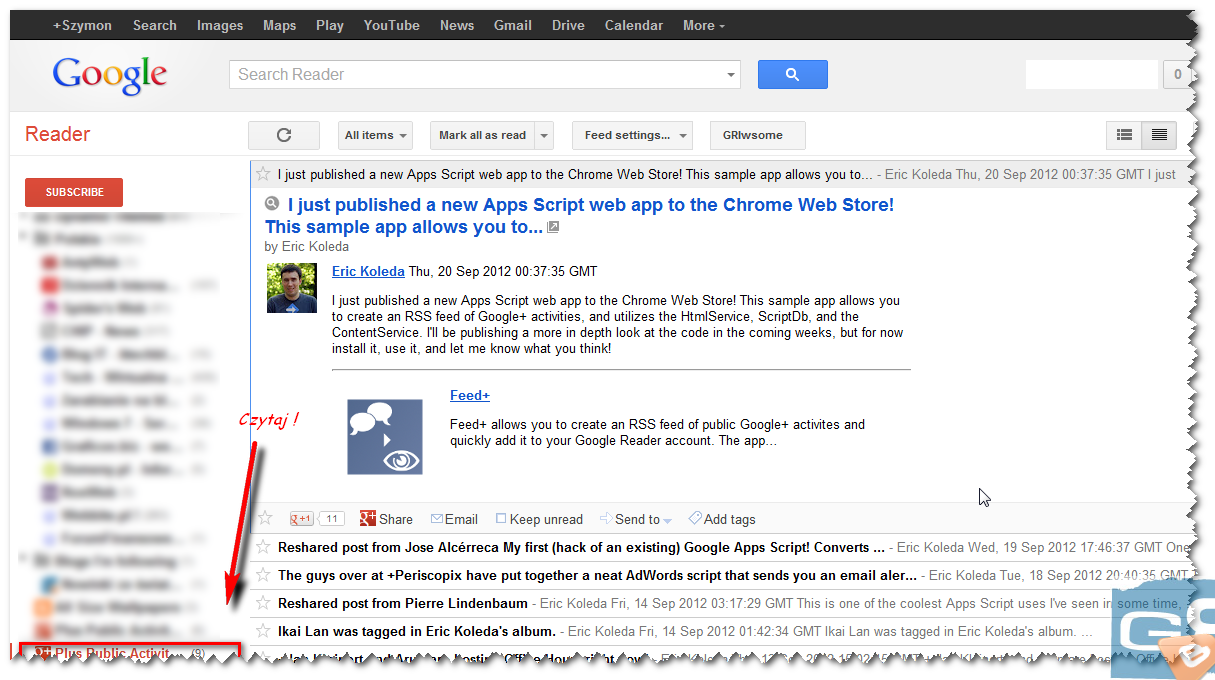This screenshot has width=1215, height=680.
Task: Open the Jose Alcérreca reshared post row
Action: coord(722,547)
